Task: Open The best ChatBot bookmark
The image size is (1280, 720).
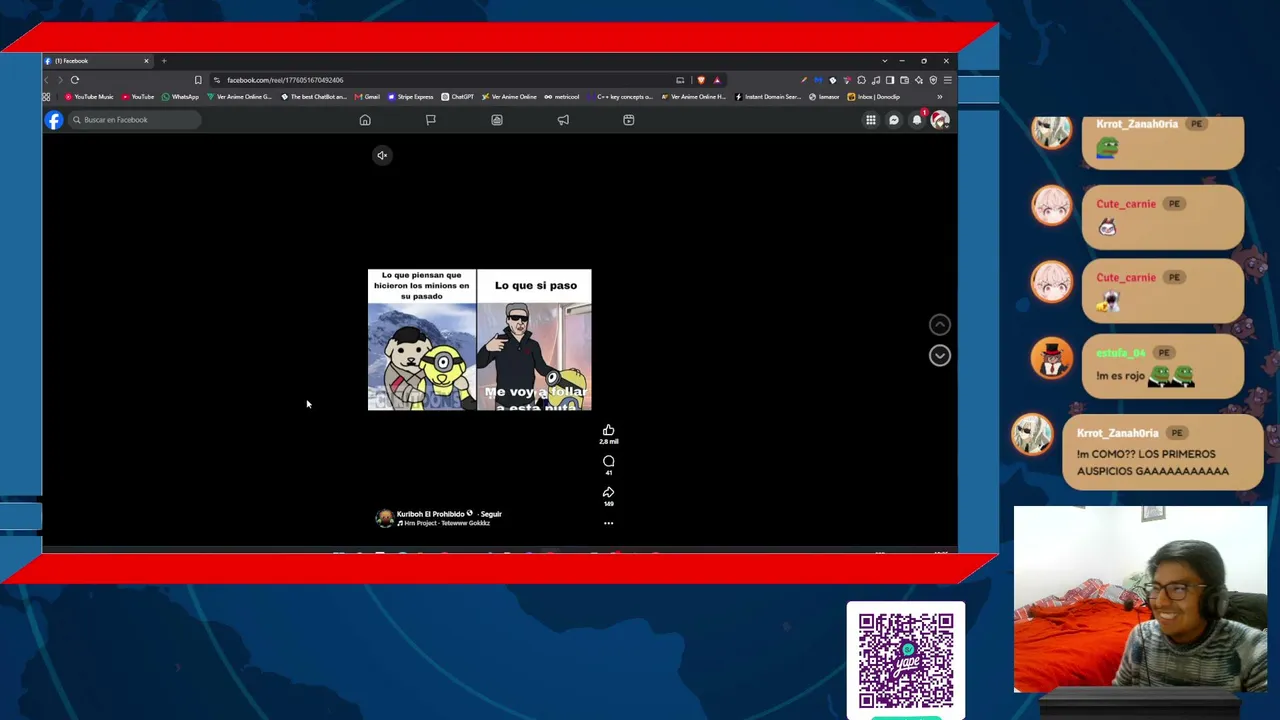Action: (314, 97)
